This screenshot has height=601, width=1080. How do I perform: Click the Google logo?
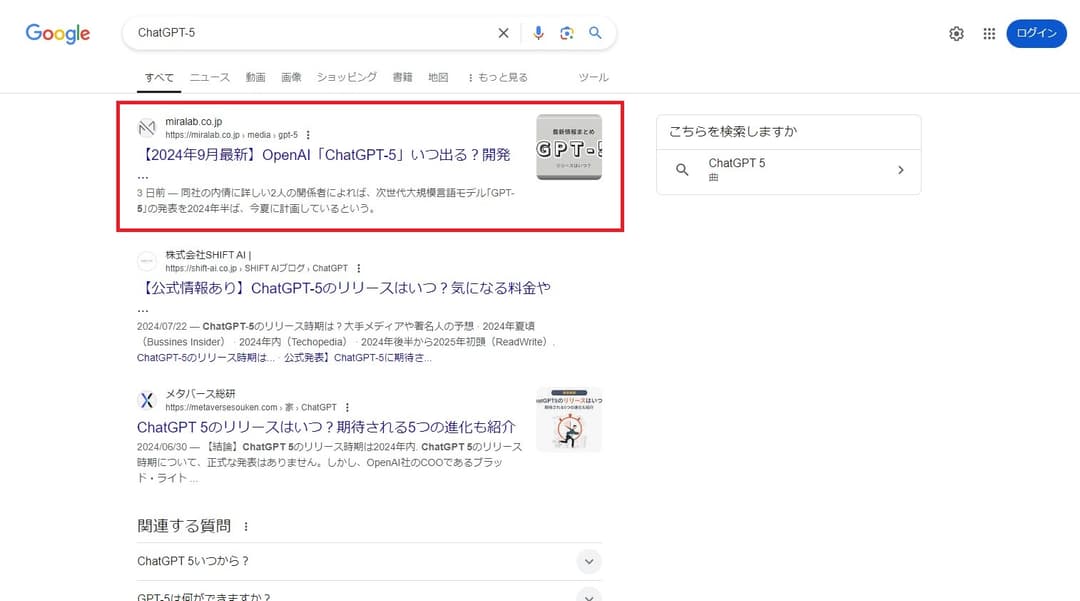tap(58, 33)
